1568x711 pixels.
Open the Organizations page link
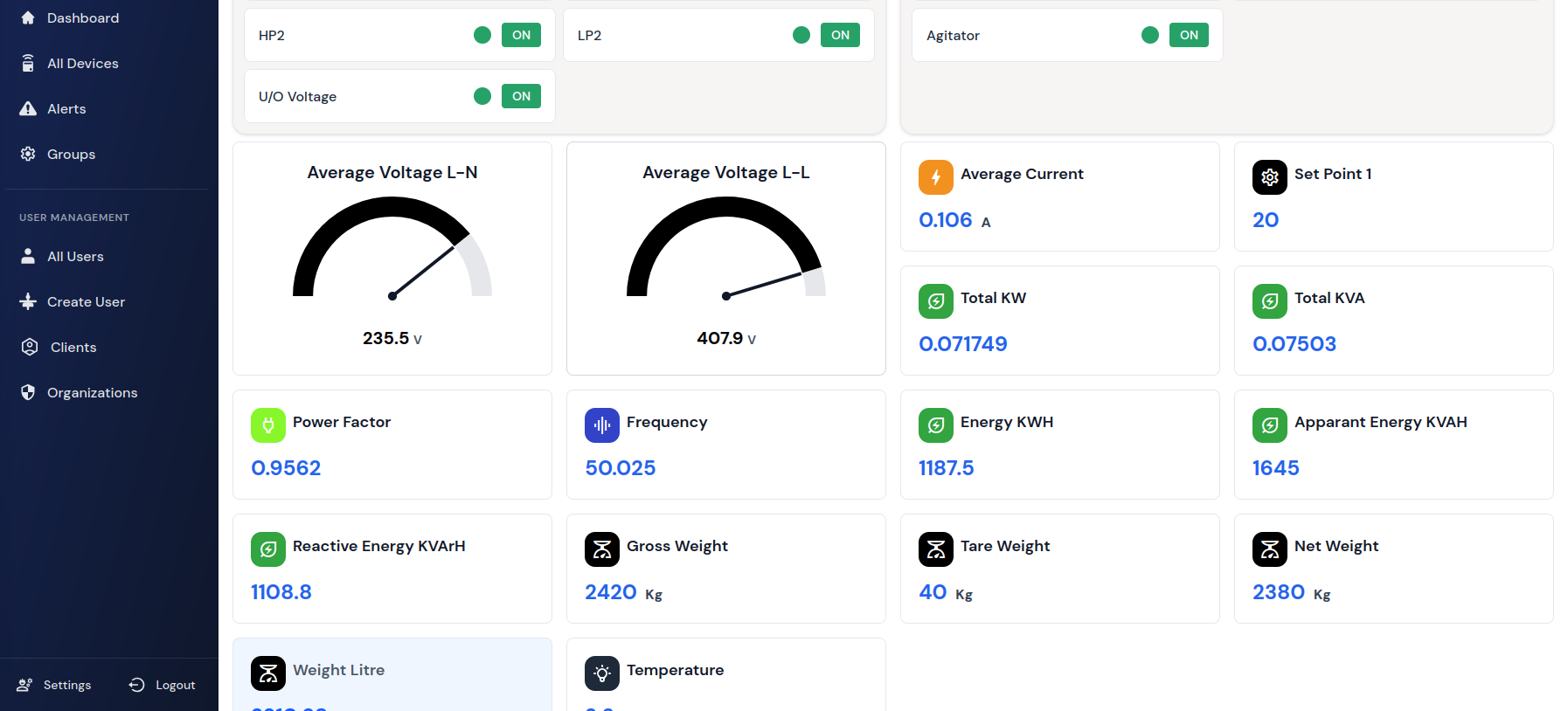point(93,392)
